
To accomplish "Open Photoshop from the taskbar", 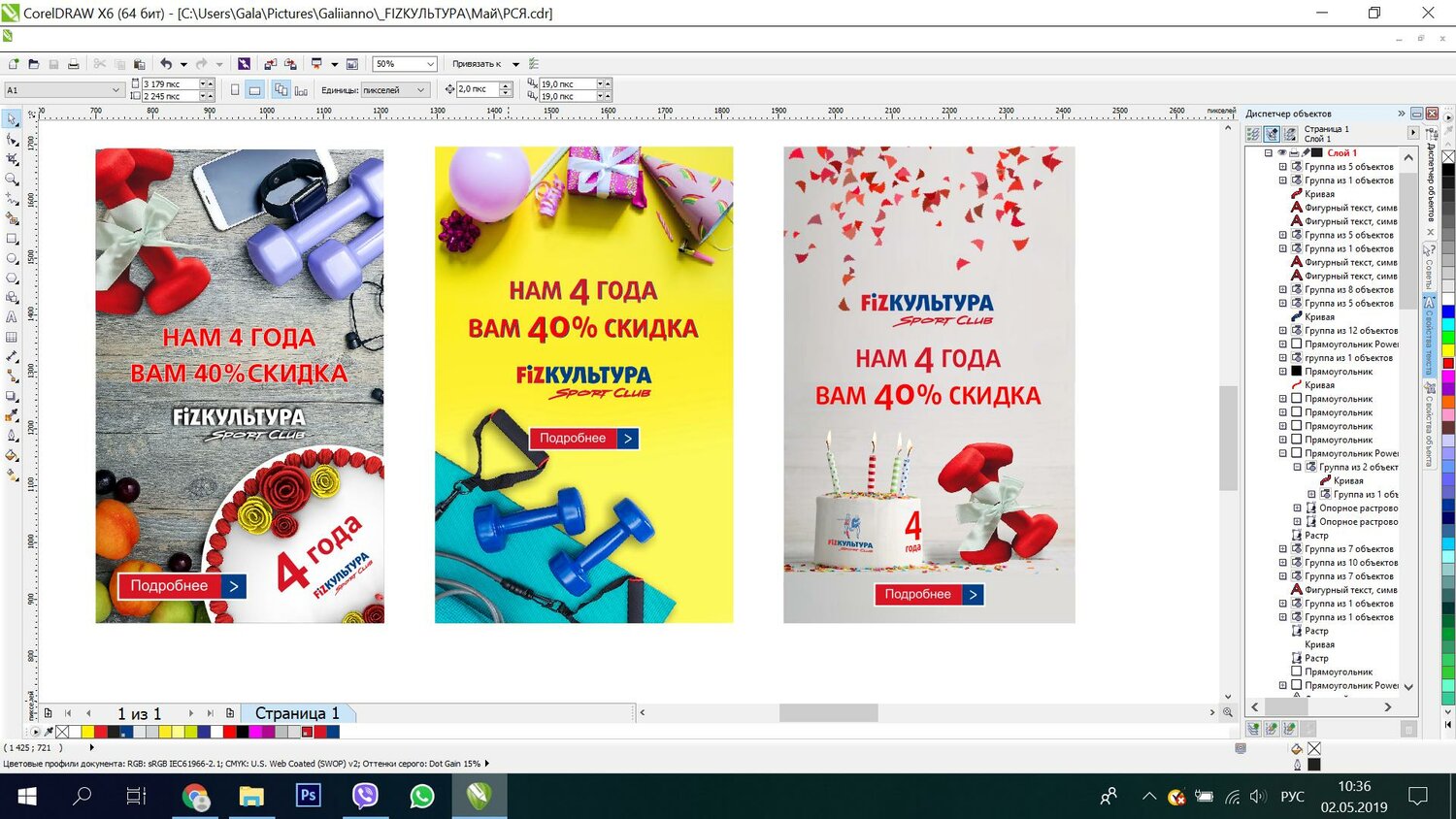I will (308, 796).
